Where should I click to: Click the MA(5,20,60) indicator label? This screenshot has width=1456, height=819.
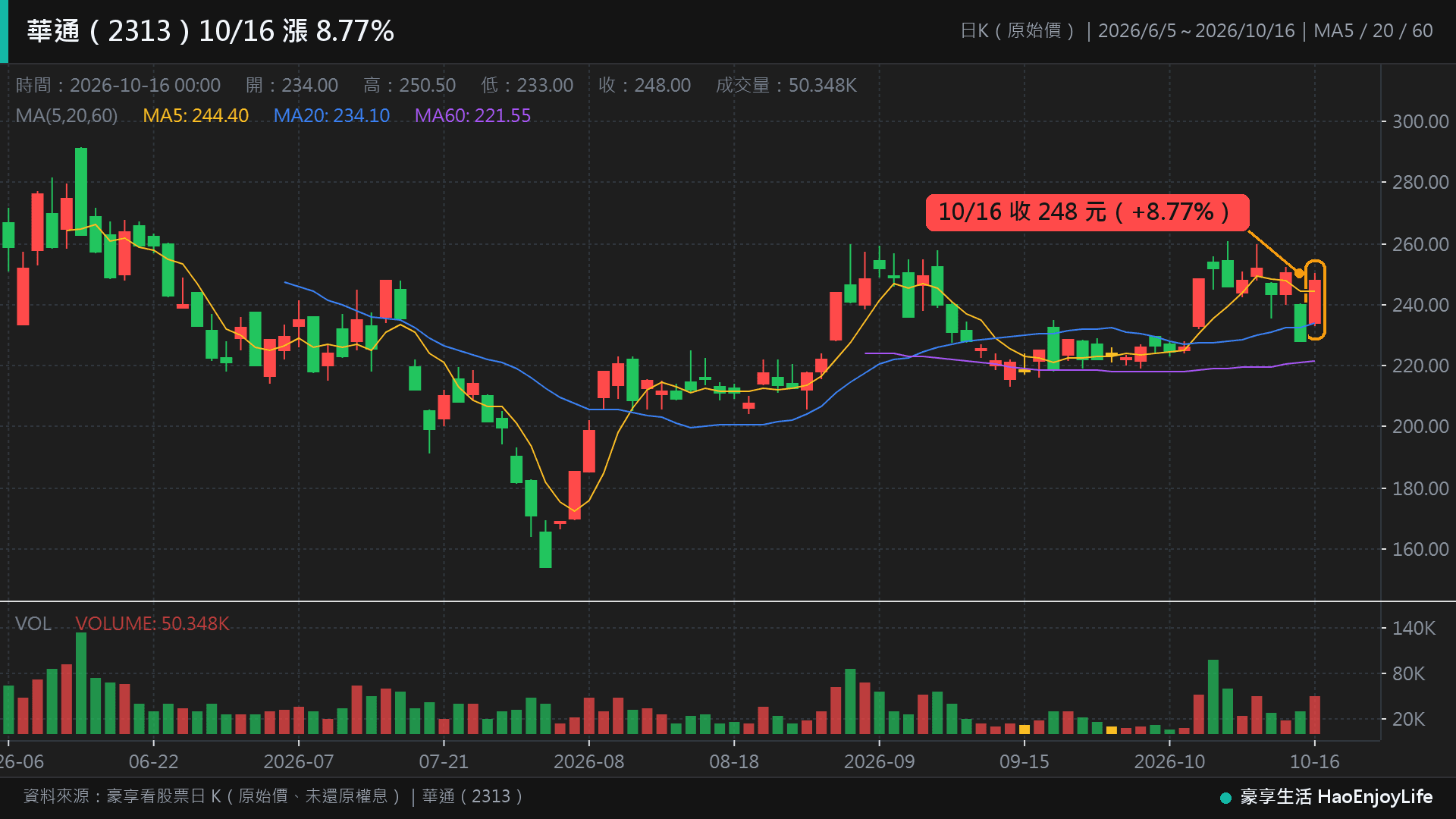pyautogui.click(x=67, y=115)
